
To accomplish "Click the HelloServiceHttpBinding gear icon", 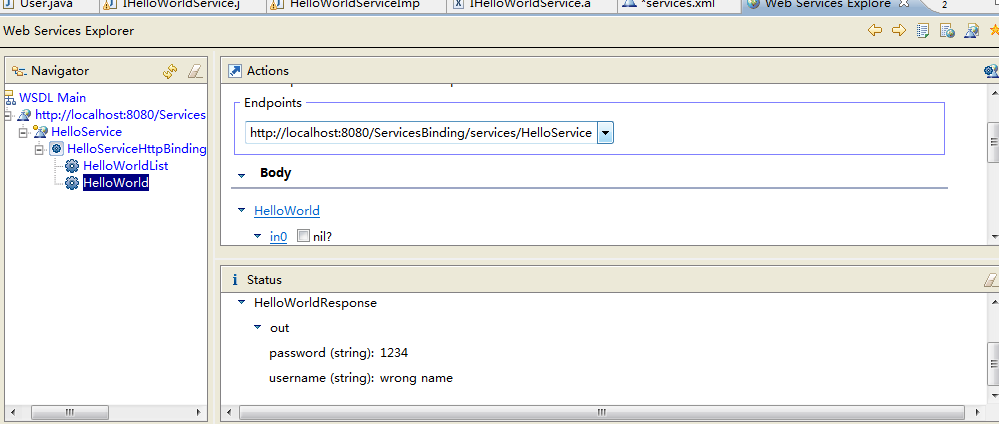I will click(x=56, y=149).
